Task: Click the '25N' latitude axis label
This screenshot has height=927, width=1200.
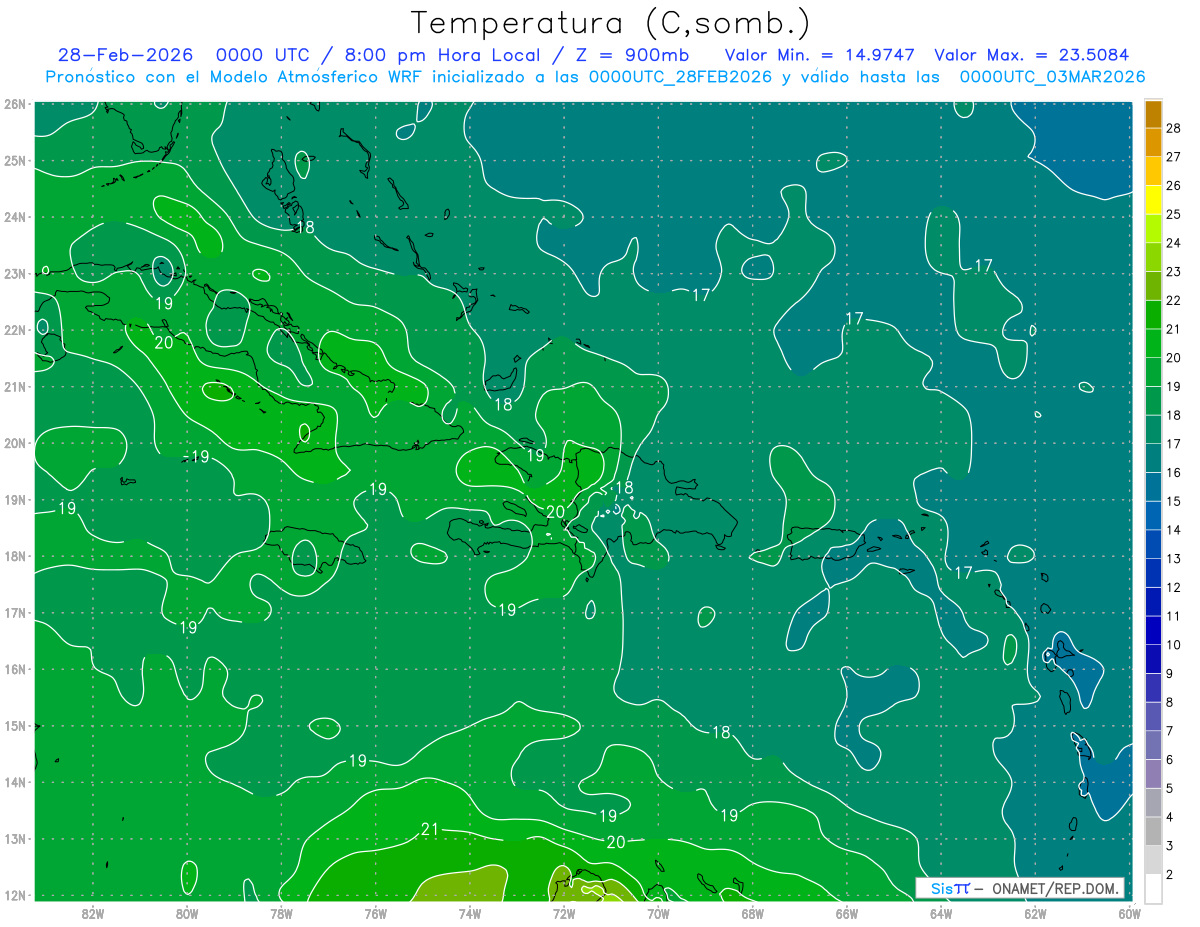Action: [14, 160]
